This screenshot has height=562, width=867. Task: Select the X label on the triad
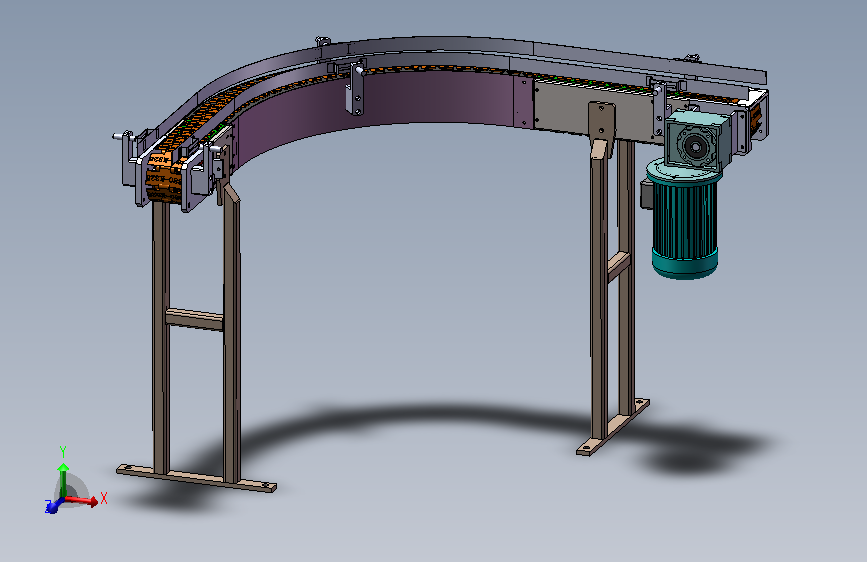tap(104, 498)
